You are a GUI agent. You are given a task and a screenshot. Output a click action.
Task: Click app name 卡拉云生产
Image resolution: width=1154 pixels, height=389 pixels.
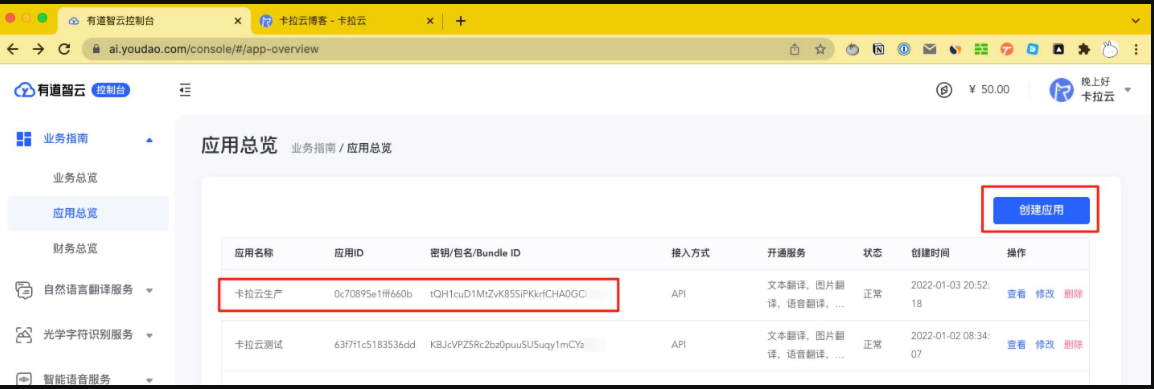[257, 293]
